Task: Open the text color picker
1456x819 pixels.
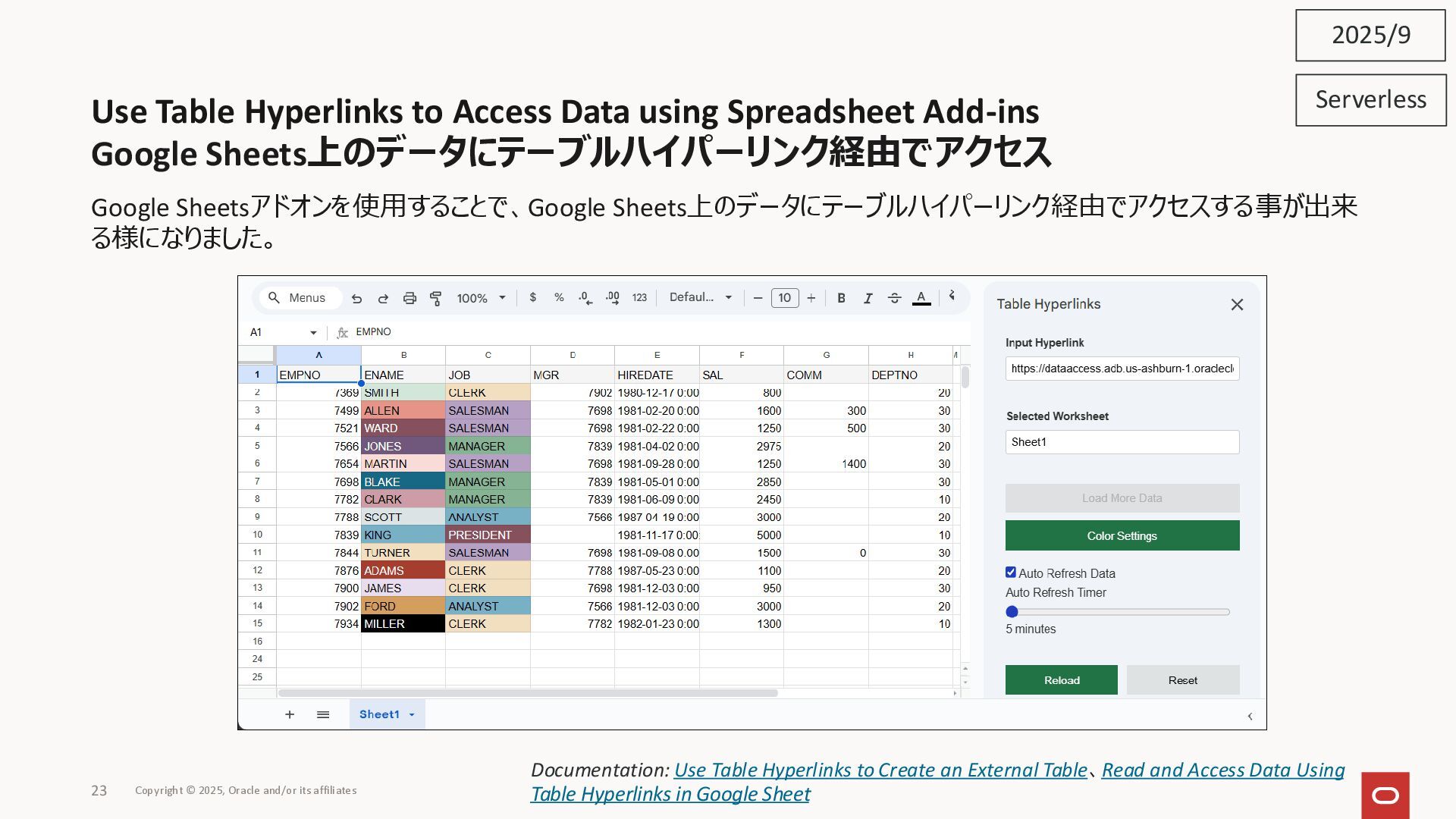Action: click(x=921, y=299)
